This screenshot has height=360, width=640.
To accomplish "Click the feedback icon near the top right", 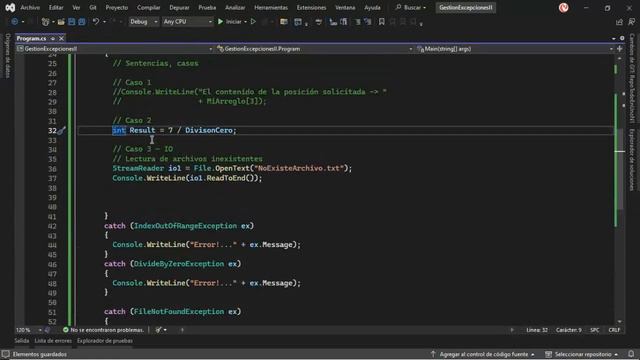I will (x=631, y=22).
